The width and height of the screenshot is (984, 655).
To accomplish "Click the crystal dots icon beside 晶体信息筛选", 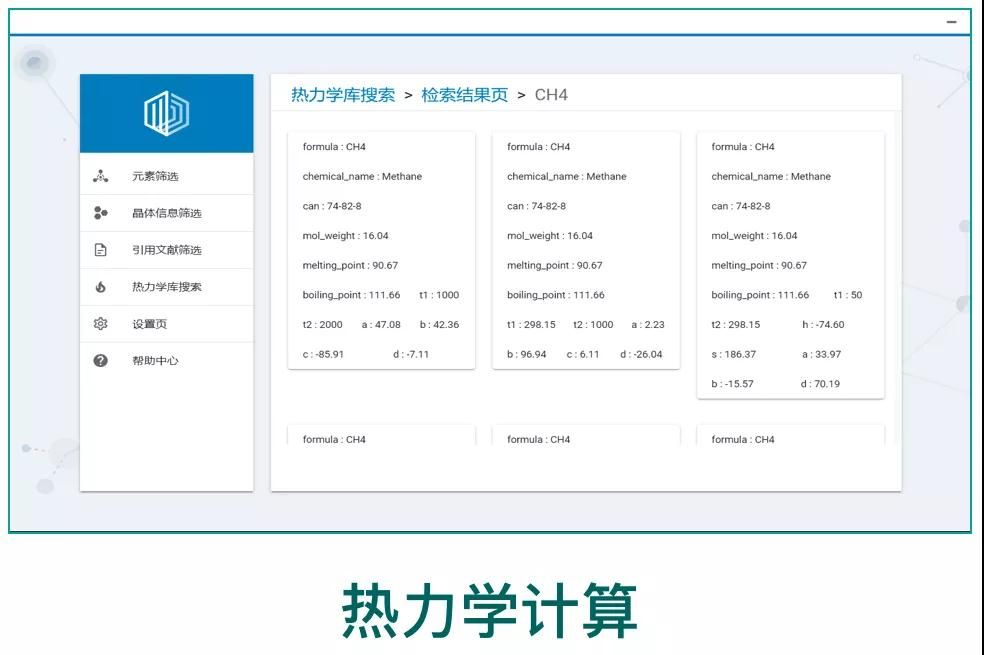I will [100, 213].
